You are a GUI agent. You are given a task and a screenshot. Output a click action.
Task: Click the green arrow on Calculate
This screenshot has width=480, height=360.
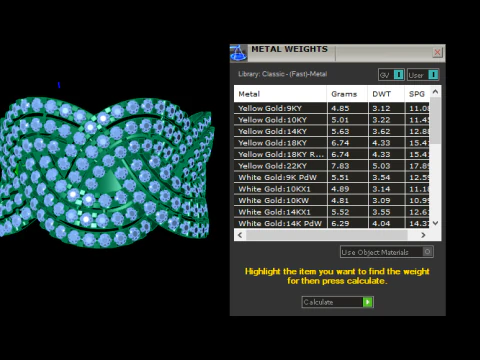(x=368, y=302)
